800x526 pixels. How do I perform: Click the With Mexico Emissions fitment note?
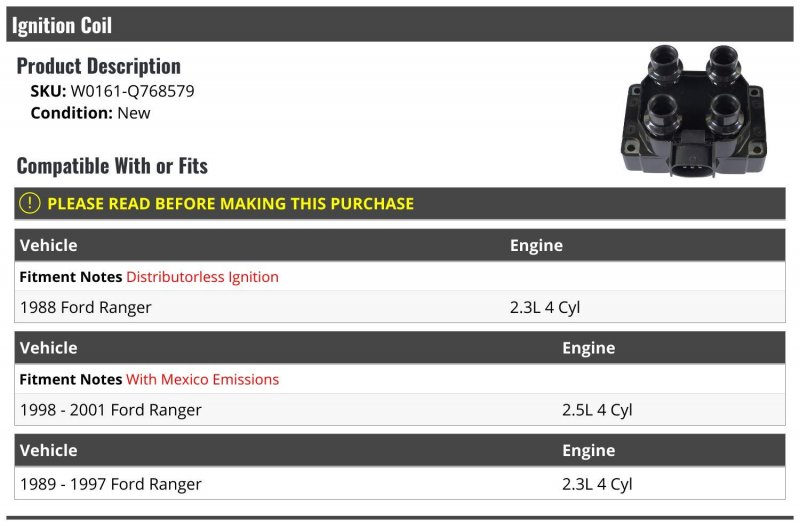pyautogui.click(x=203, y=379)
